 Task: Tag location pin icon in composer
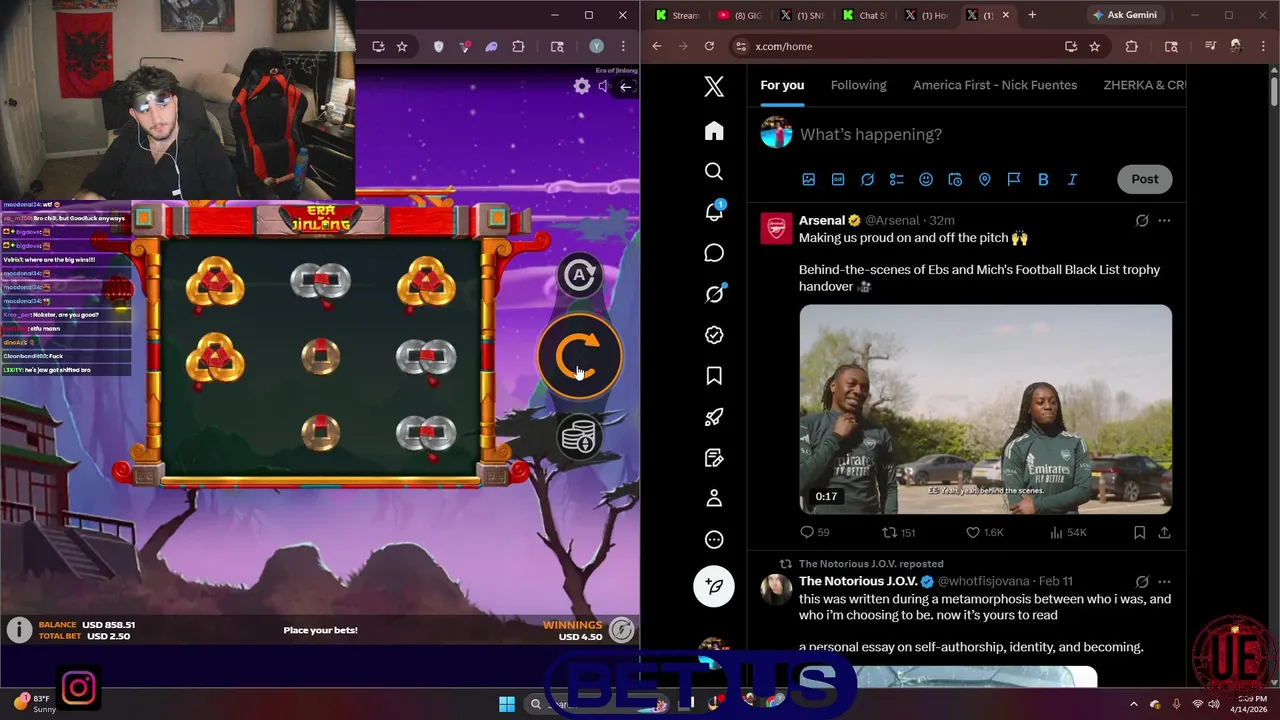click(985, 179)
